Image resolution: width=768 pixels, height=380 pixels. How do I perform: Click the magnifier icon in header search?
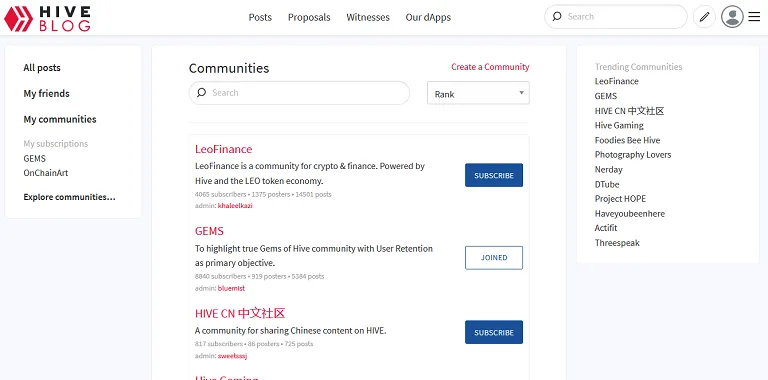[557, 16]
